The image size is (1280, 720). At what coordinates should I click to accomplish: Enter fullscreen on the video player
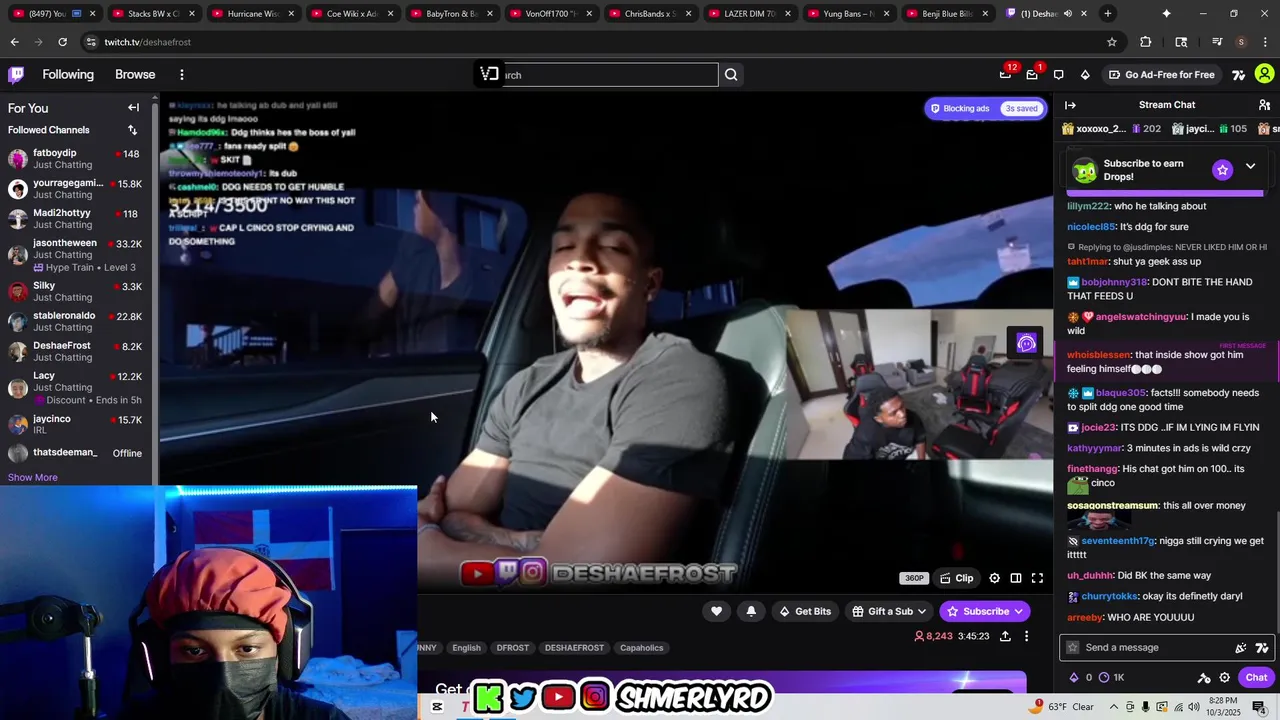coord(1037,578)
